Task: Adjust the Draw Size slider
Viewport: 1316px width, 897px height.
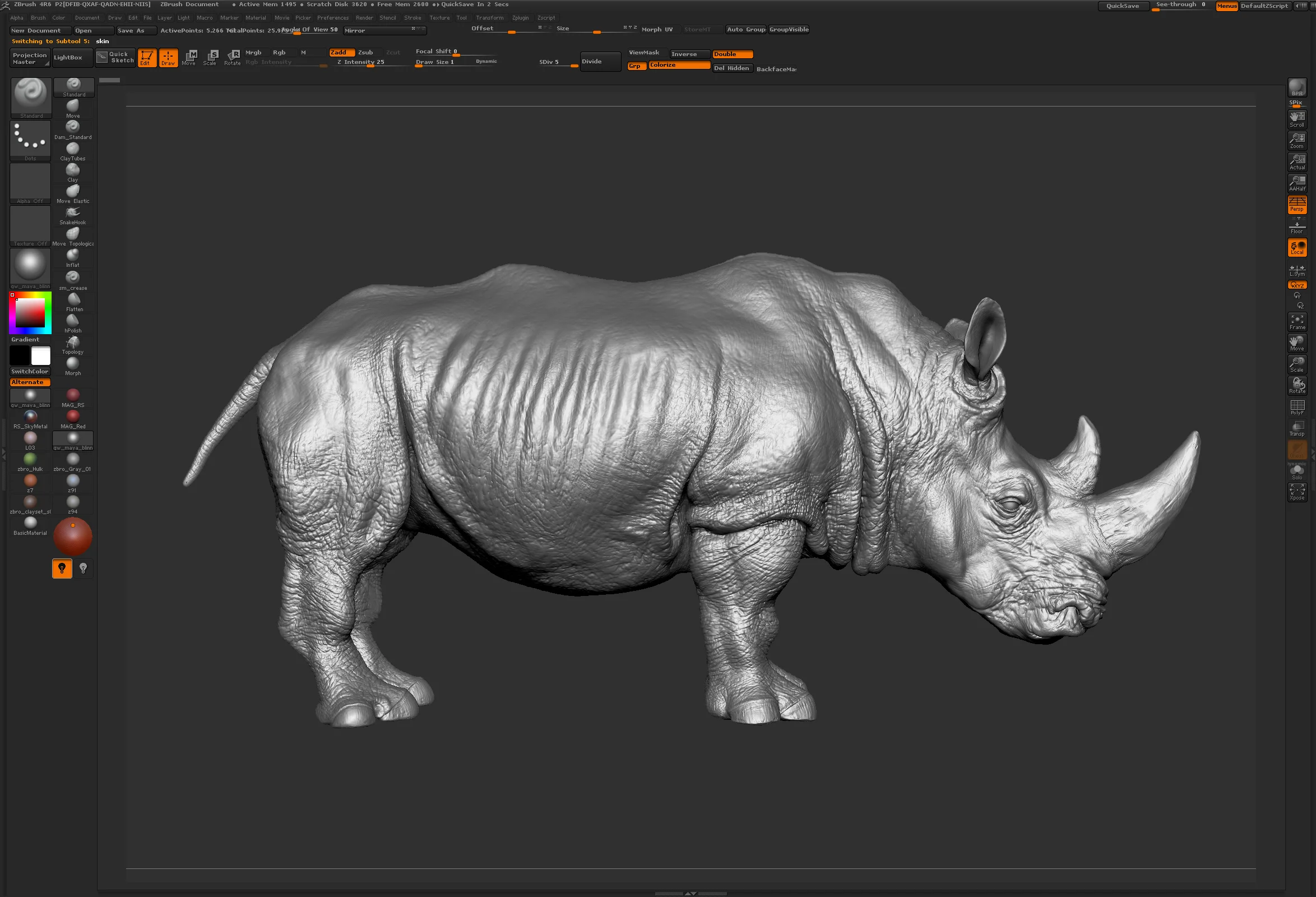Action: pyautogui.click(x=456, y=63)
